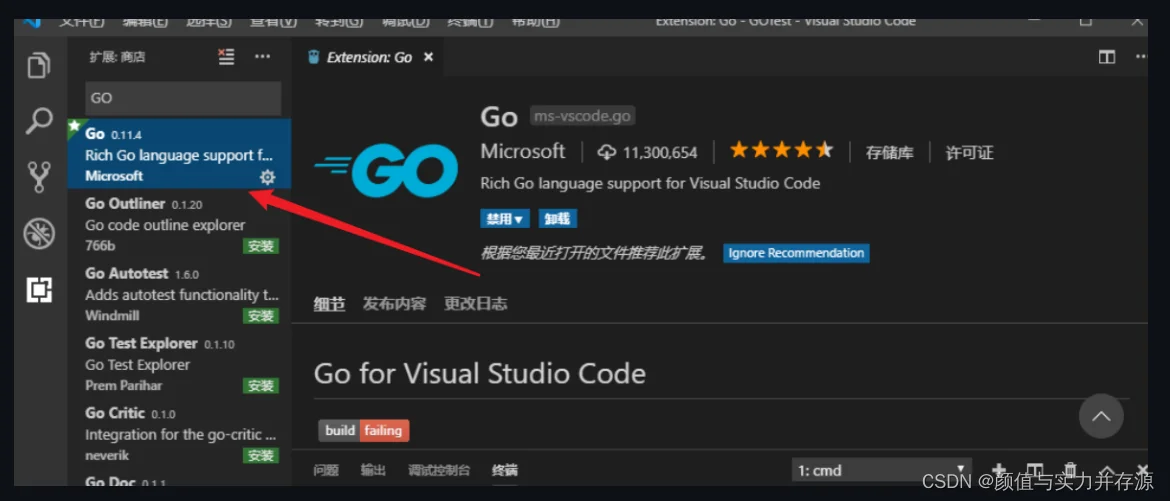Open the 帮助 Help menu
Image resolution: width=1170 pixels, height=501 pixels.
point(535,22)
